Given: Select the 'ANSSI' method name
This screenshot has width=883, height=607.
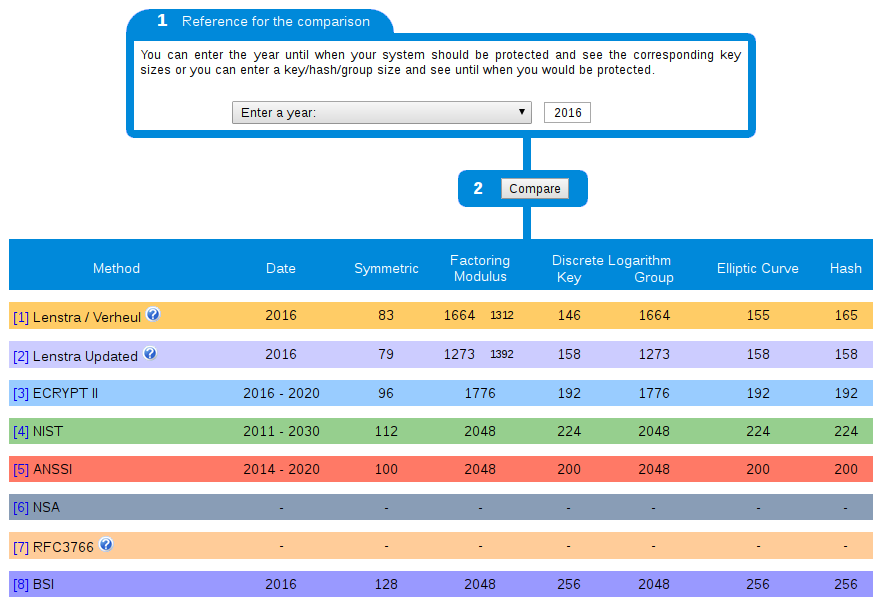Looking at the screenshot, I should [52, 469].
